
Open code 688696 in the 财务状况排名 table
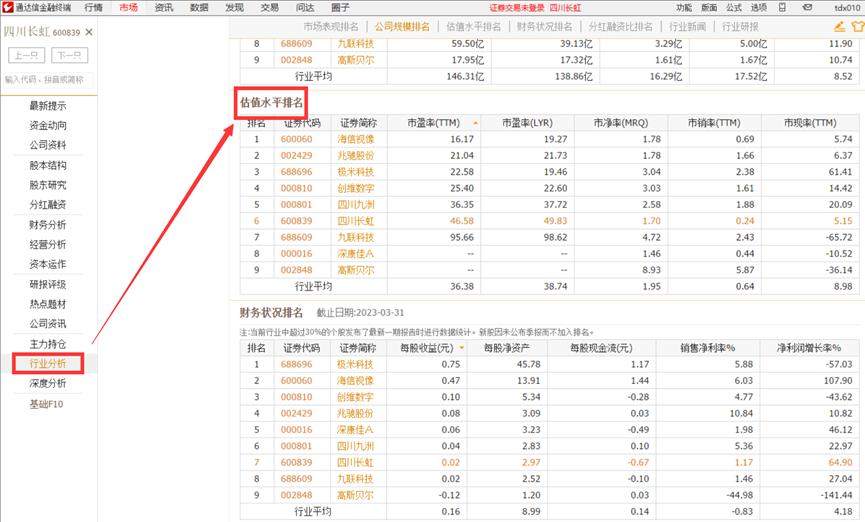pos(296,364)
